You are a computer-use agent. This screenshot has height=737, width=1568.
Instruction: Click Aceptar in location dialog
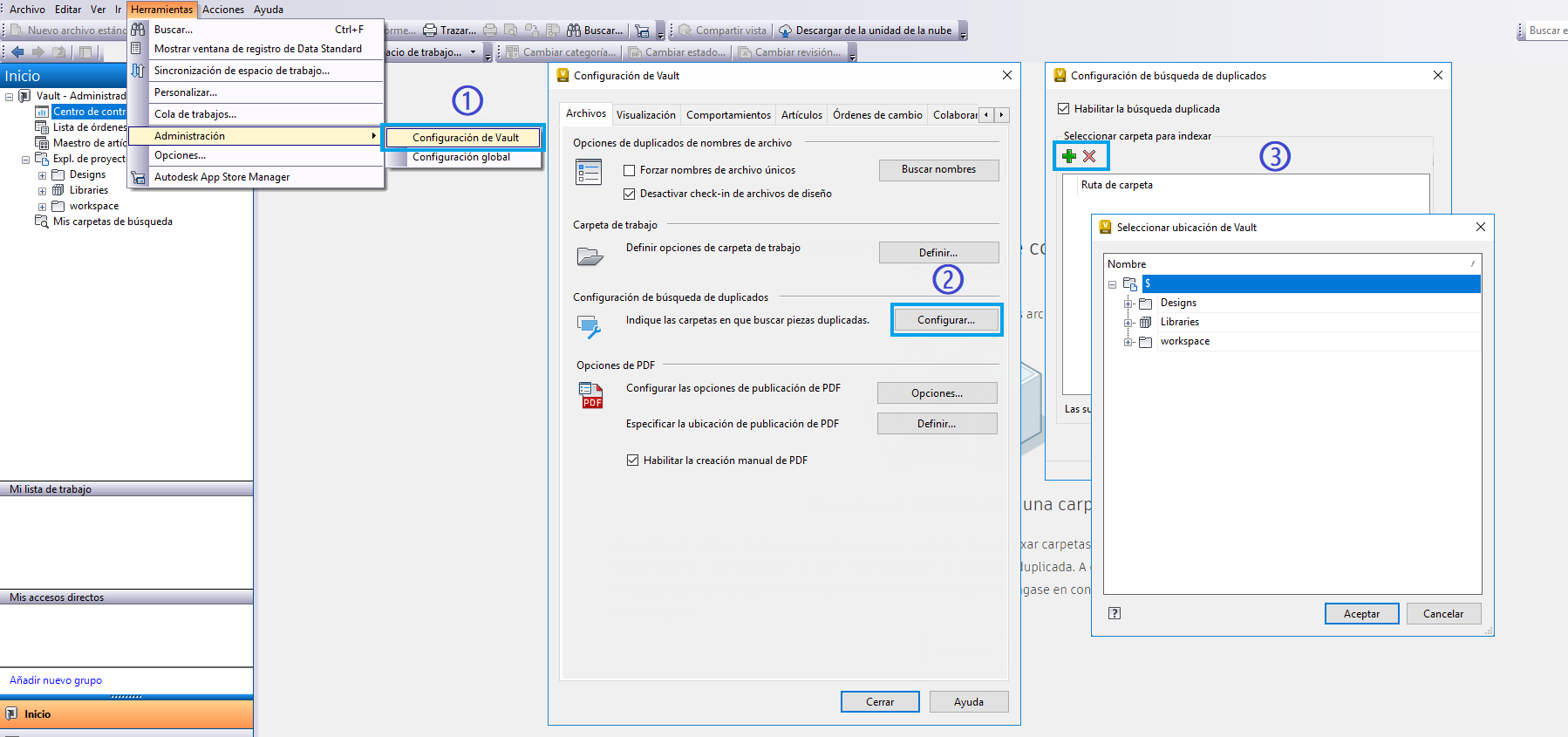point(1361,613)
